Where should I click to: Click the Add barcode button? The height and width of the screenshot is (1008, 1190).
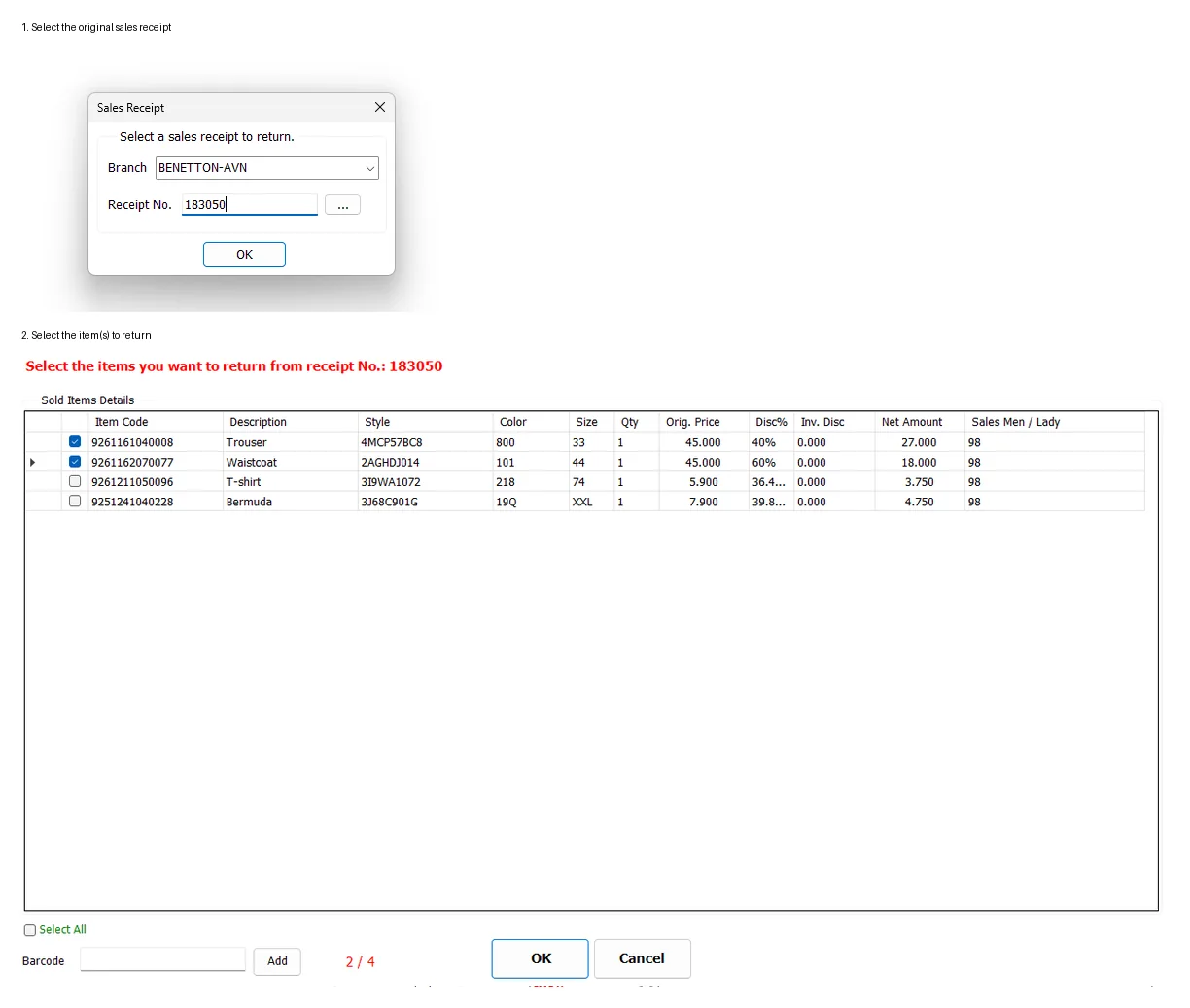pos(277,961)
